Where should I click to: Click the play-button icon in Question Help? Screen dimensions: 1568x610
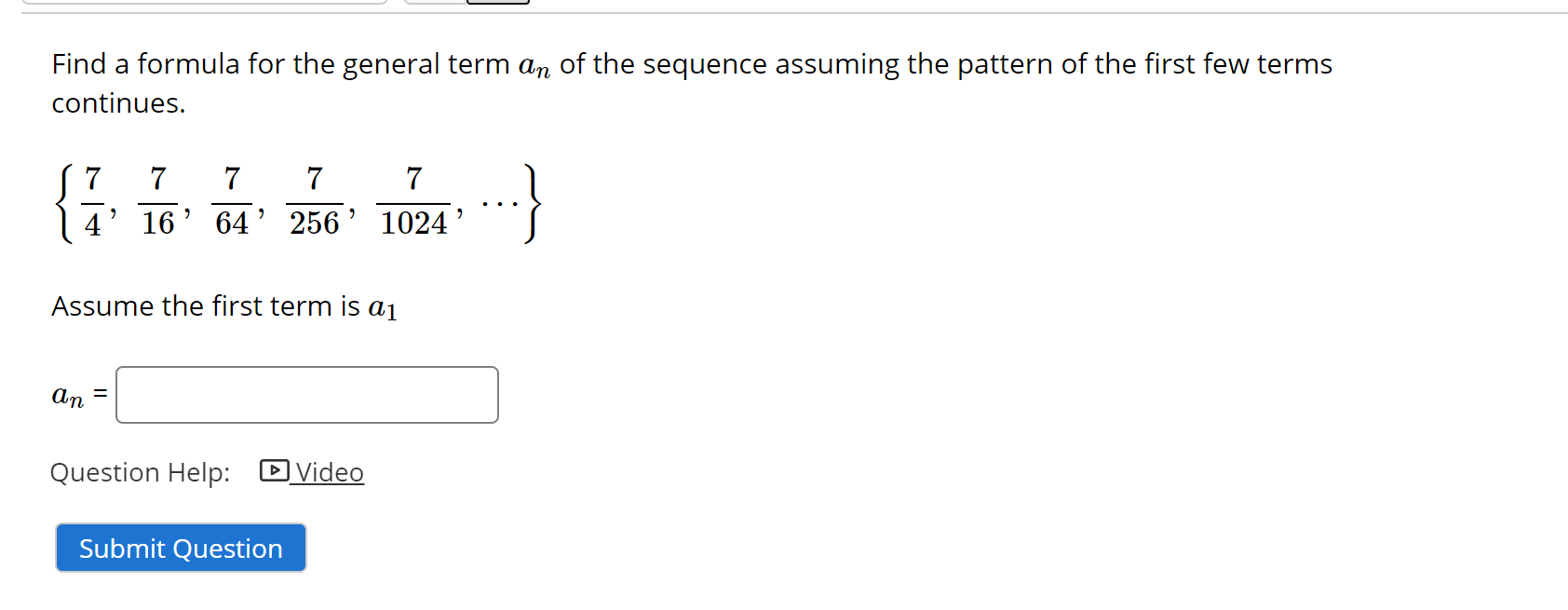click(275, 472)
